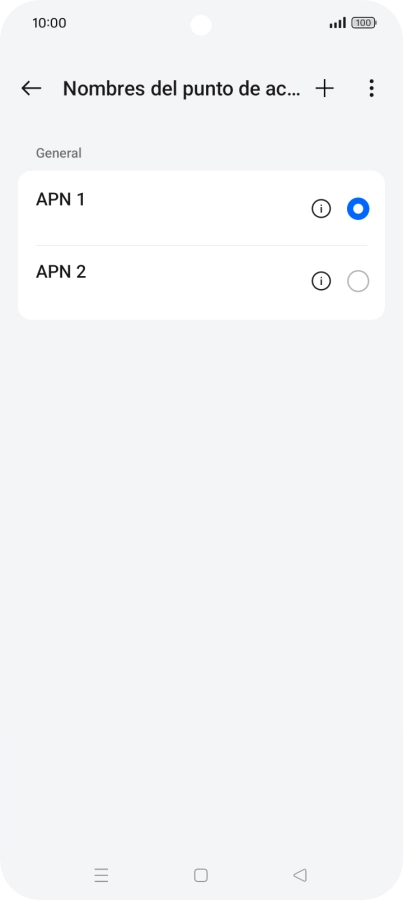The image size is (403, 900).
Task: Tap the page title Nombres del punto de acceso
Action: pyautogui.click(x=181, y=88)
